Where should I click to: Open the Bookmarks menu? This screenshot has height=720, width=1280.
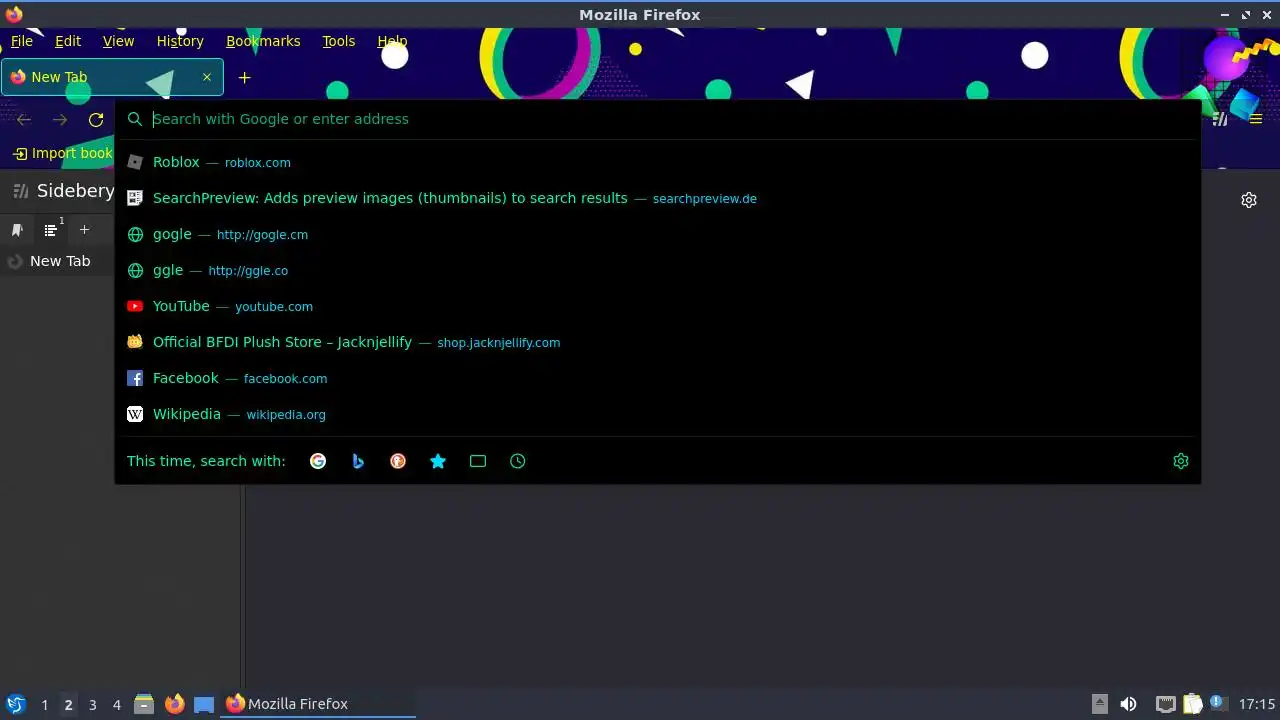[263, 41]
